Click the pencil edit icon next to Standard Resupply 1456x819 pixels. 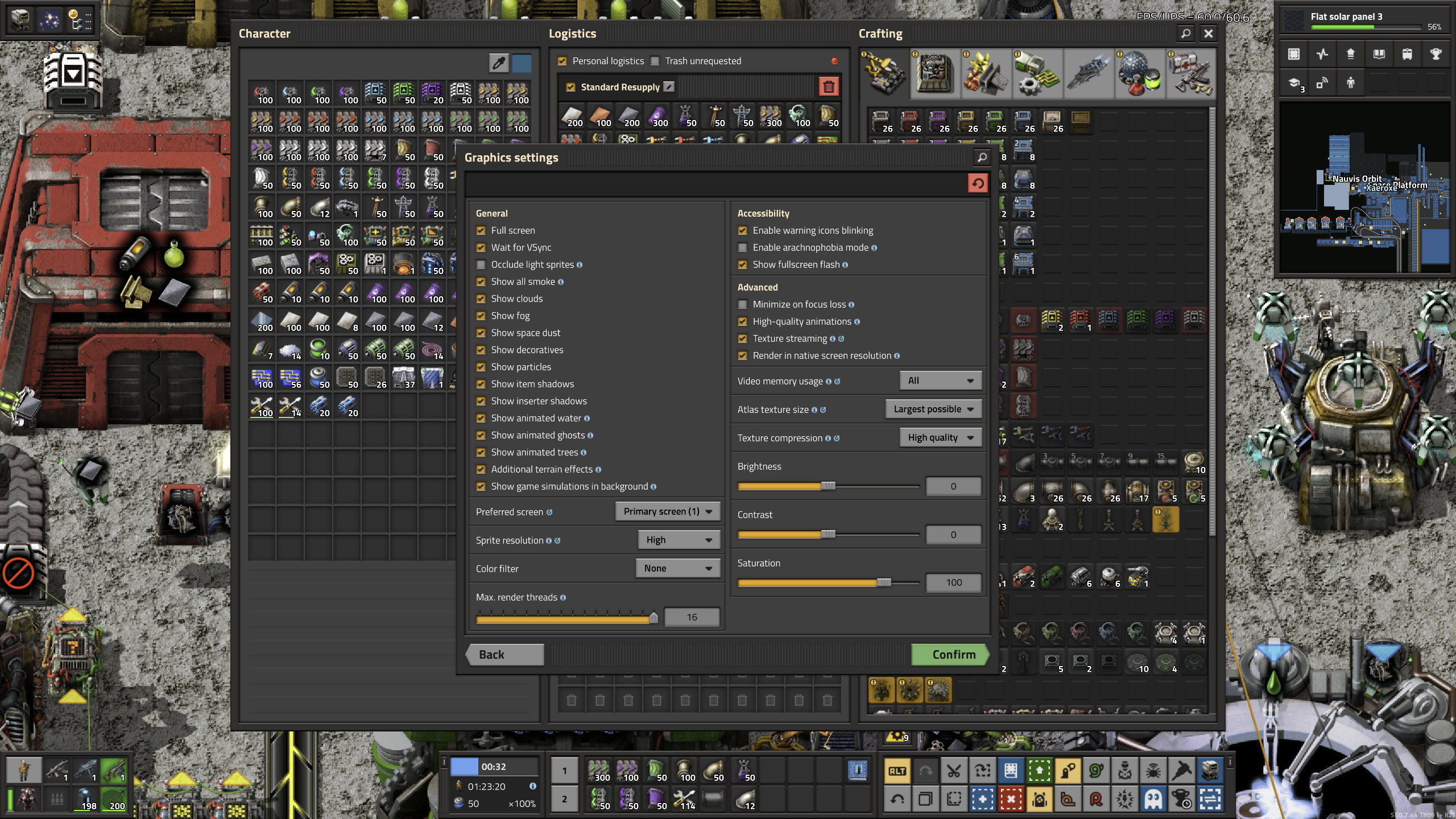pos(669,86)
